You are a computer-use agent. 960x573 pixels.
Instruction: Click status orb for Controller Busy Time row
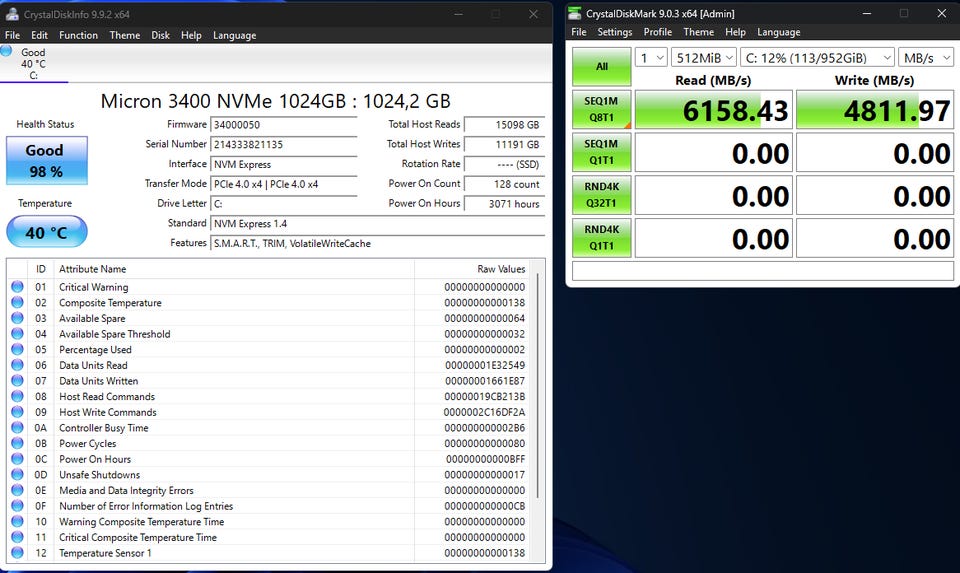click(x=17, y=427)
